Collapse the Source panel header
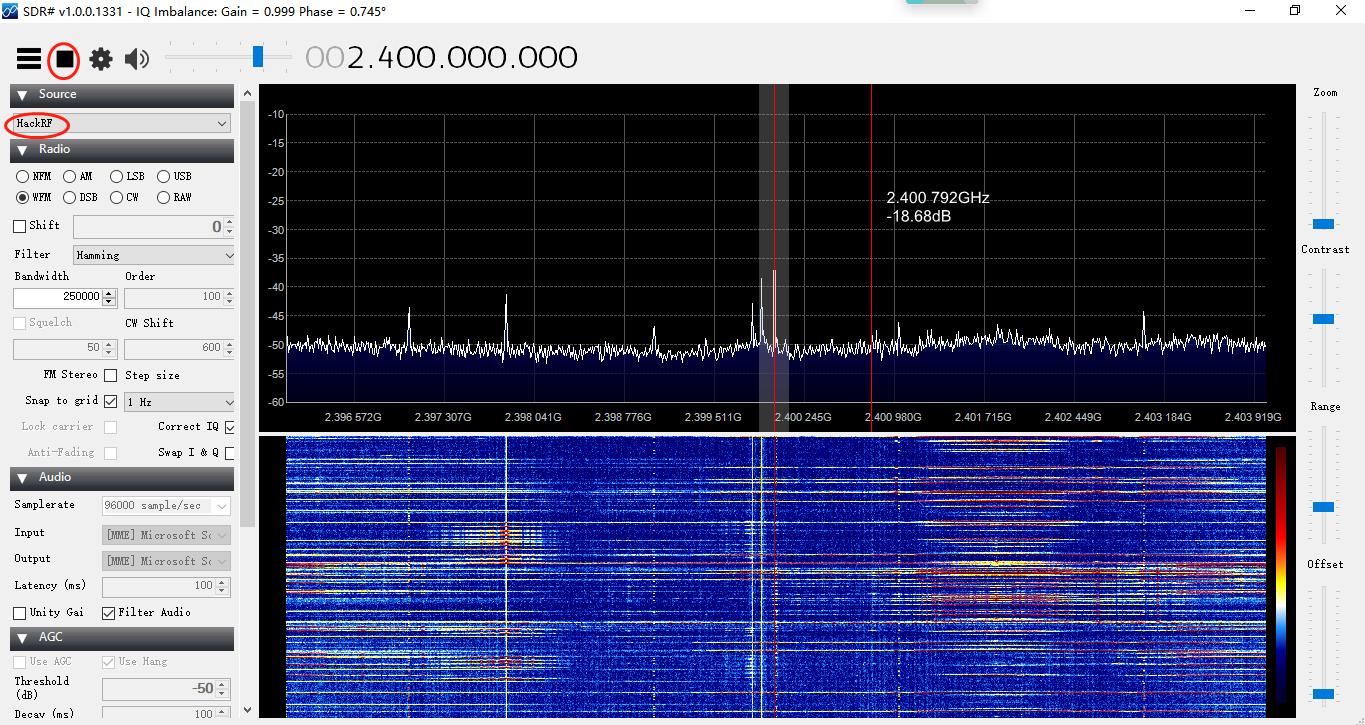Viewport: 1365px width, 725px height. click(122, 95)
